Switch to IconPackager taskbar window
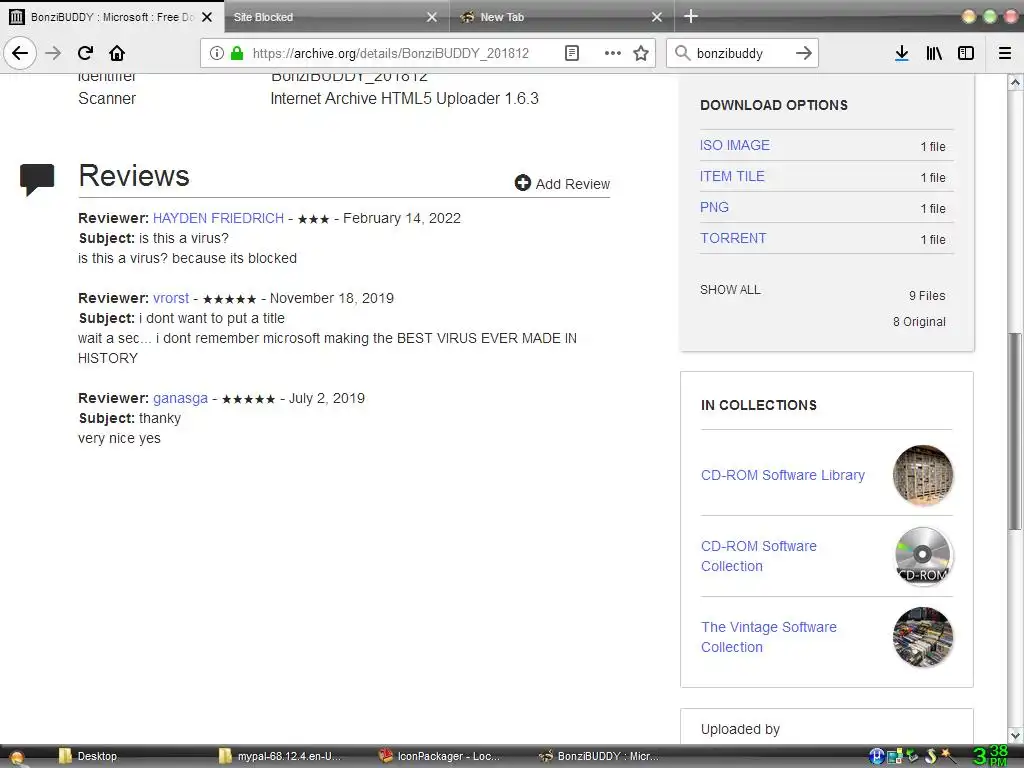The image size is (1024, 768). click(x=440, y=756)
